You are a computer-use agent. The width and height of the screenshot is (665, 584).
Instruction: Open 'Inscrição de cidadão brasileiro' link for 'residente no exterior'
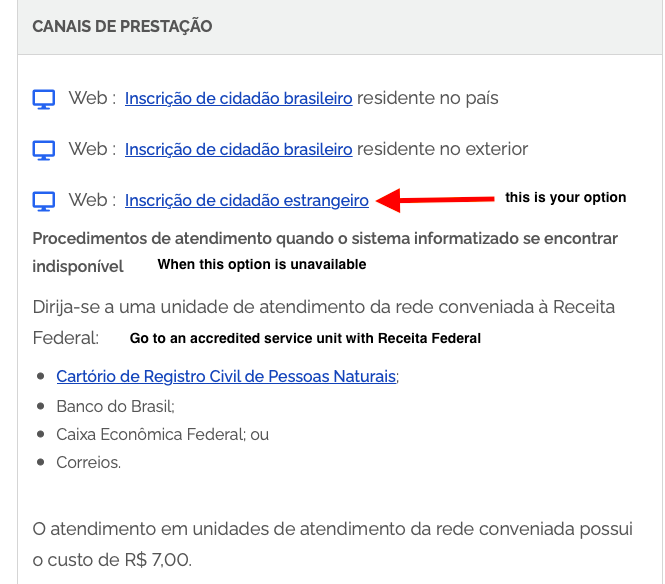pos(238,149)
